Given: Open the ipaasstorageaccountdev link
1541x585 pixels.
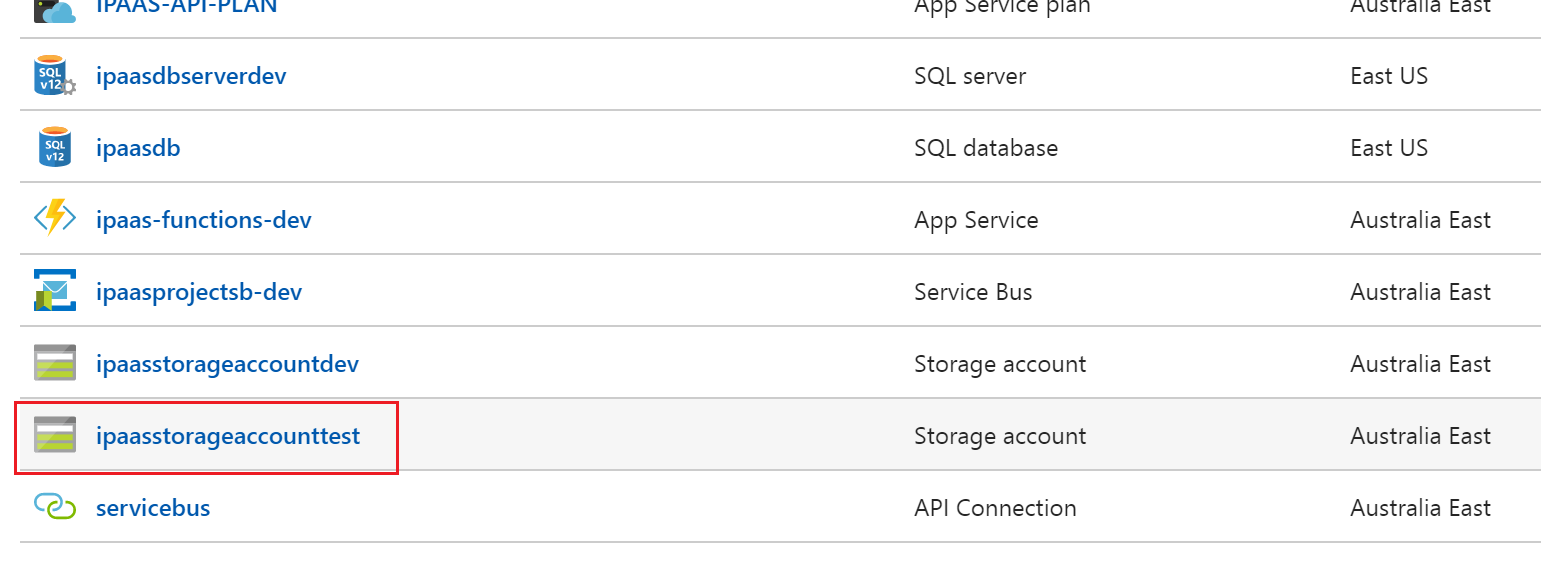Looking at the screenshot, I should (x=227, y=364).
